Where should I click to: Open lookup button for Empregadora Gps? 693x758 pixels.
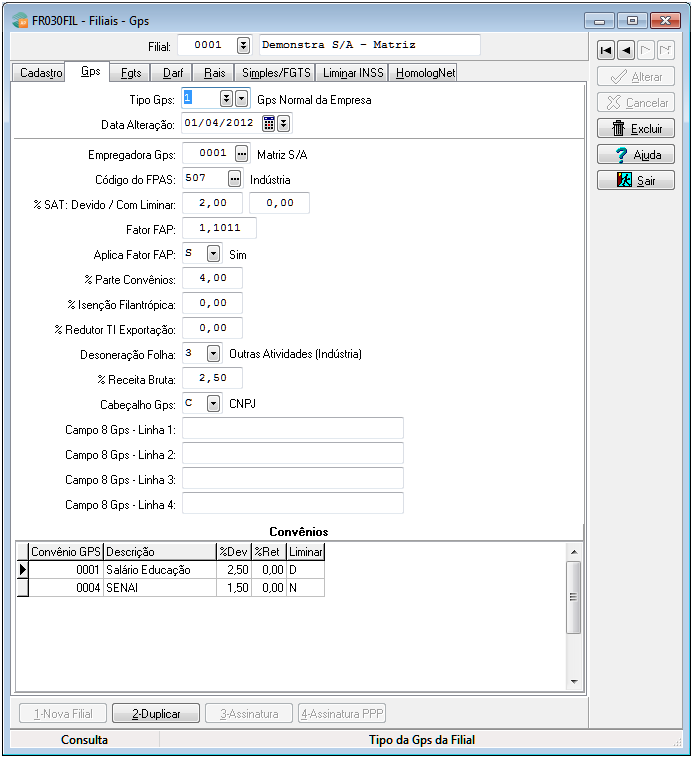(242, 154)
